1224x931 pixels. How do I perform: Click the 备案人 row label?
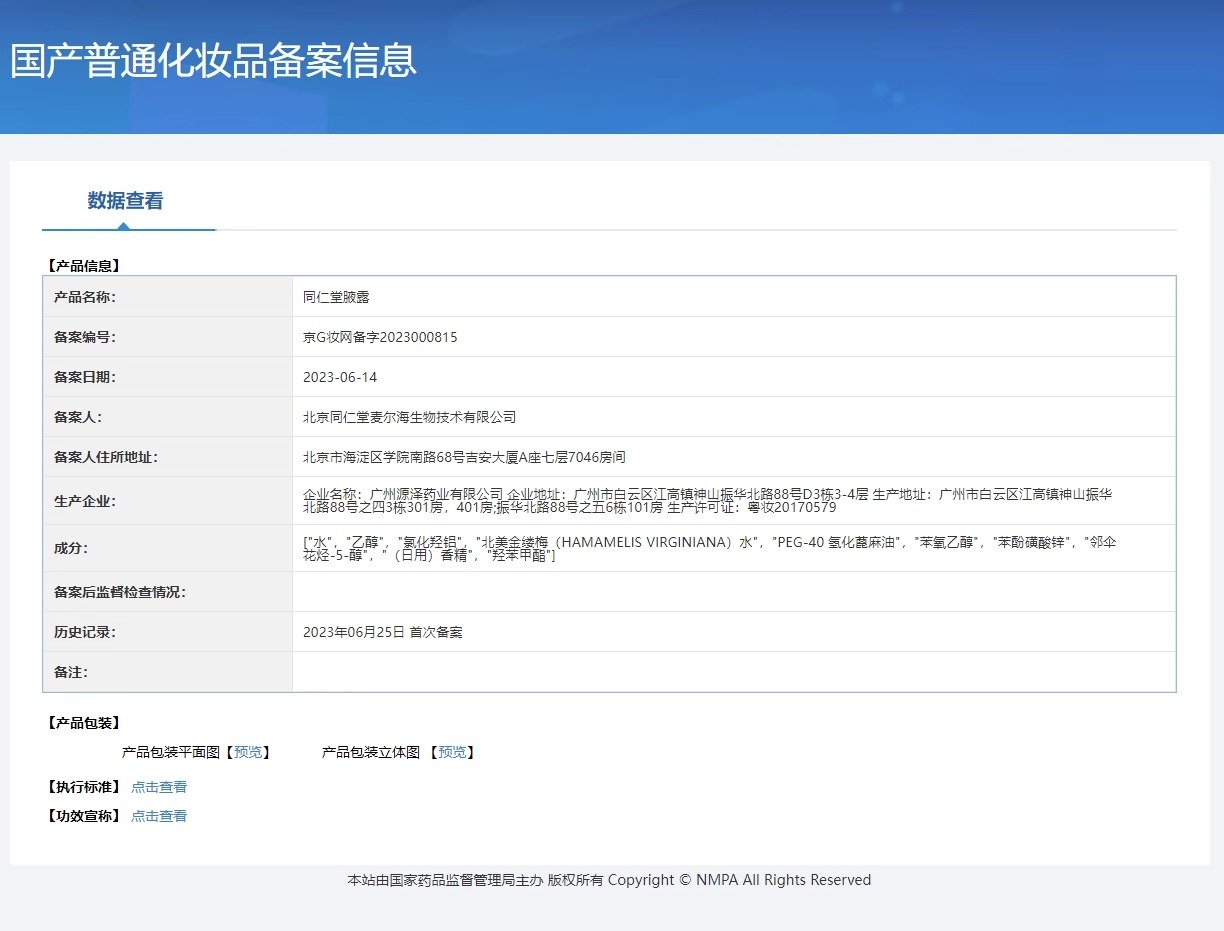coord(78,417)
